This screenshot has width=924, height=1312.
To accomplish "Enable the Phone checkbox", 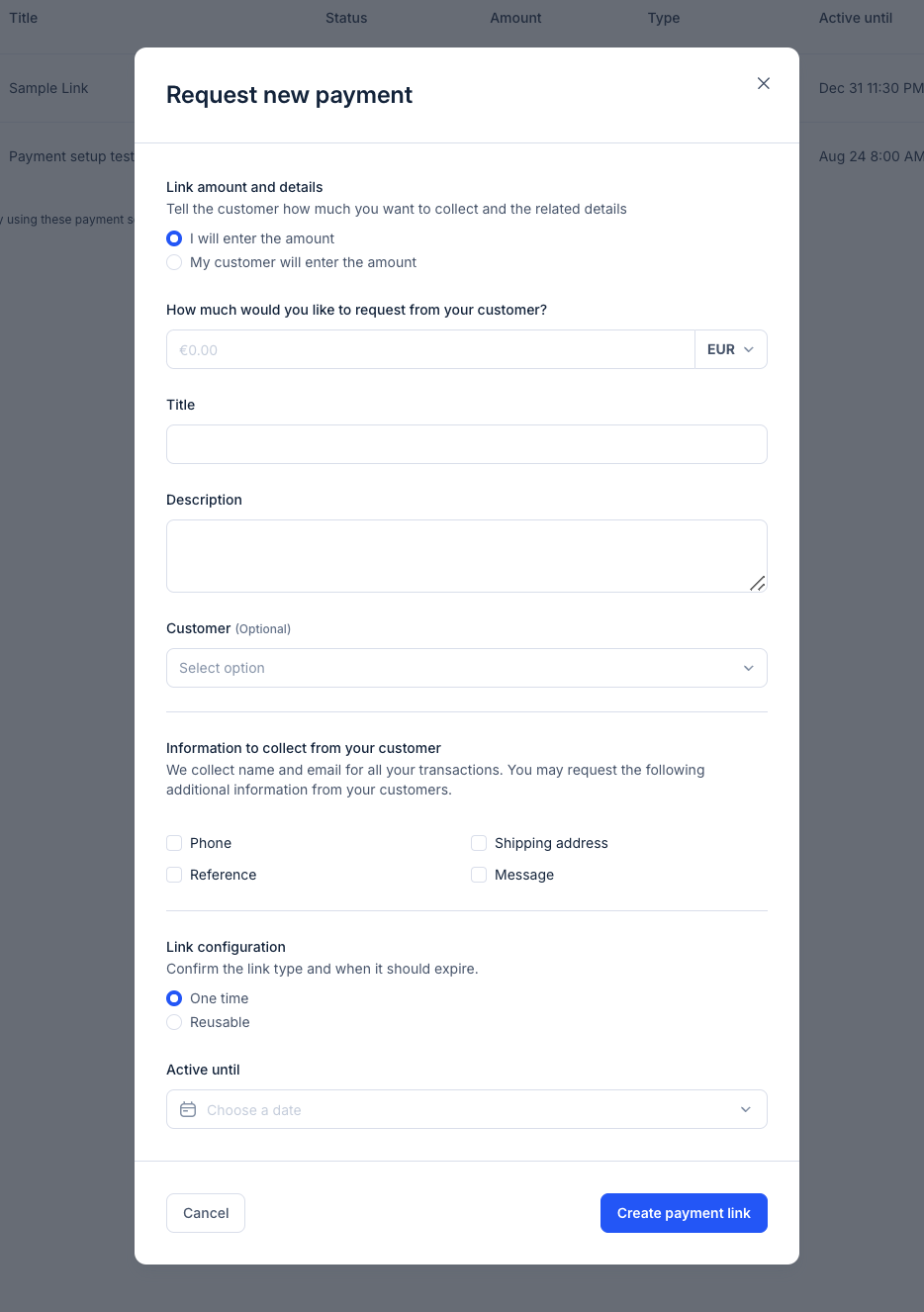I will 174,843.
